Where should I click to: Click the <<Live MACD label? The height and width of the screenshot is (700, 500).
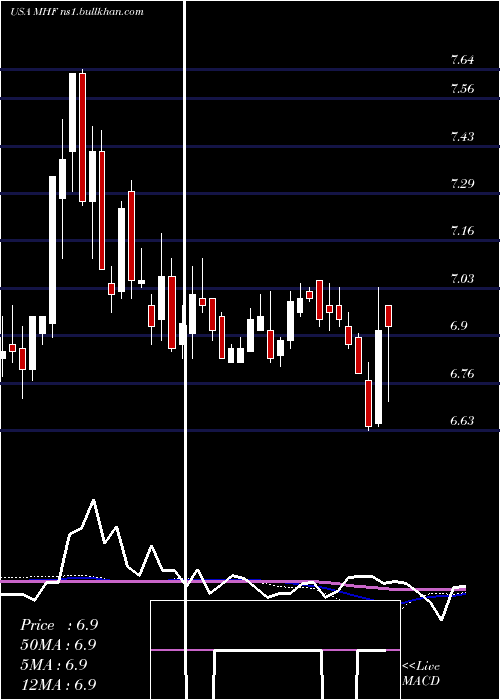pyautogui.click(x=421, y=673)
